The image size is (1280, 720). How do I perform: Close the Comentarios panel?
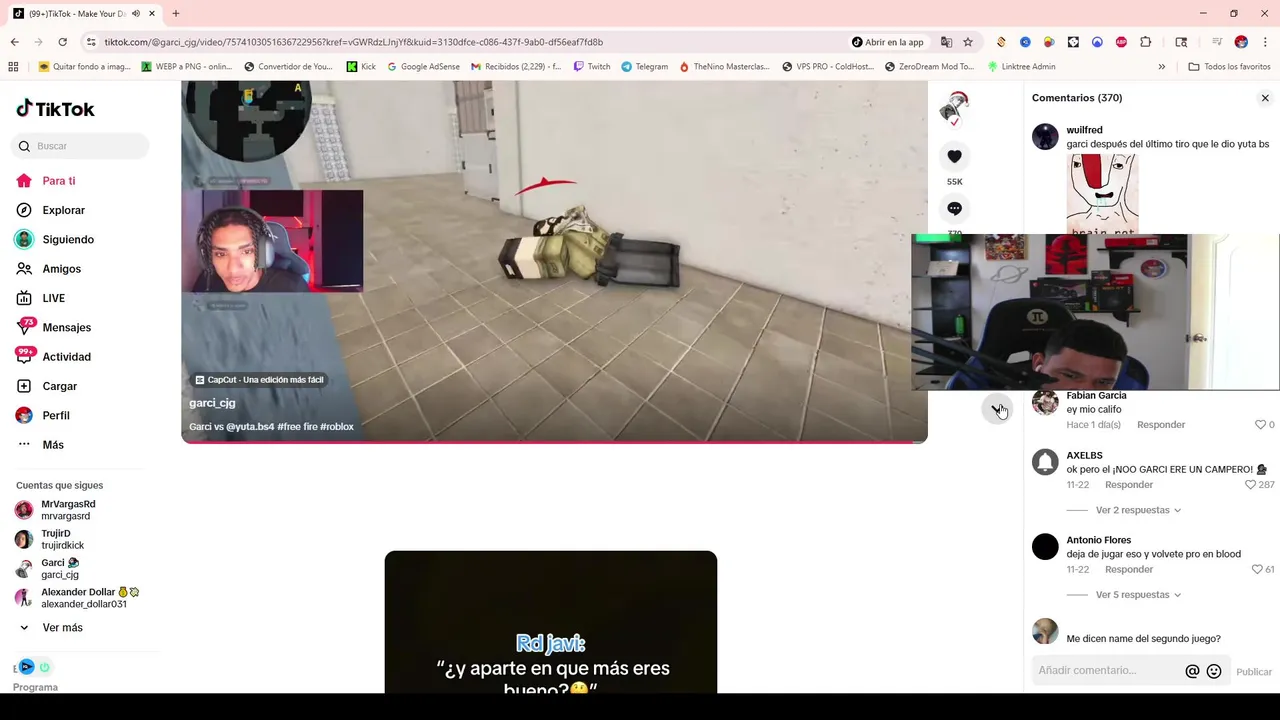(x=1265, y=98)
